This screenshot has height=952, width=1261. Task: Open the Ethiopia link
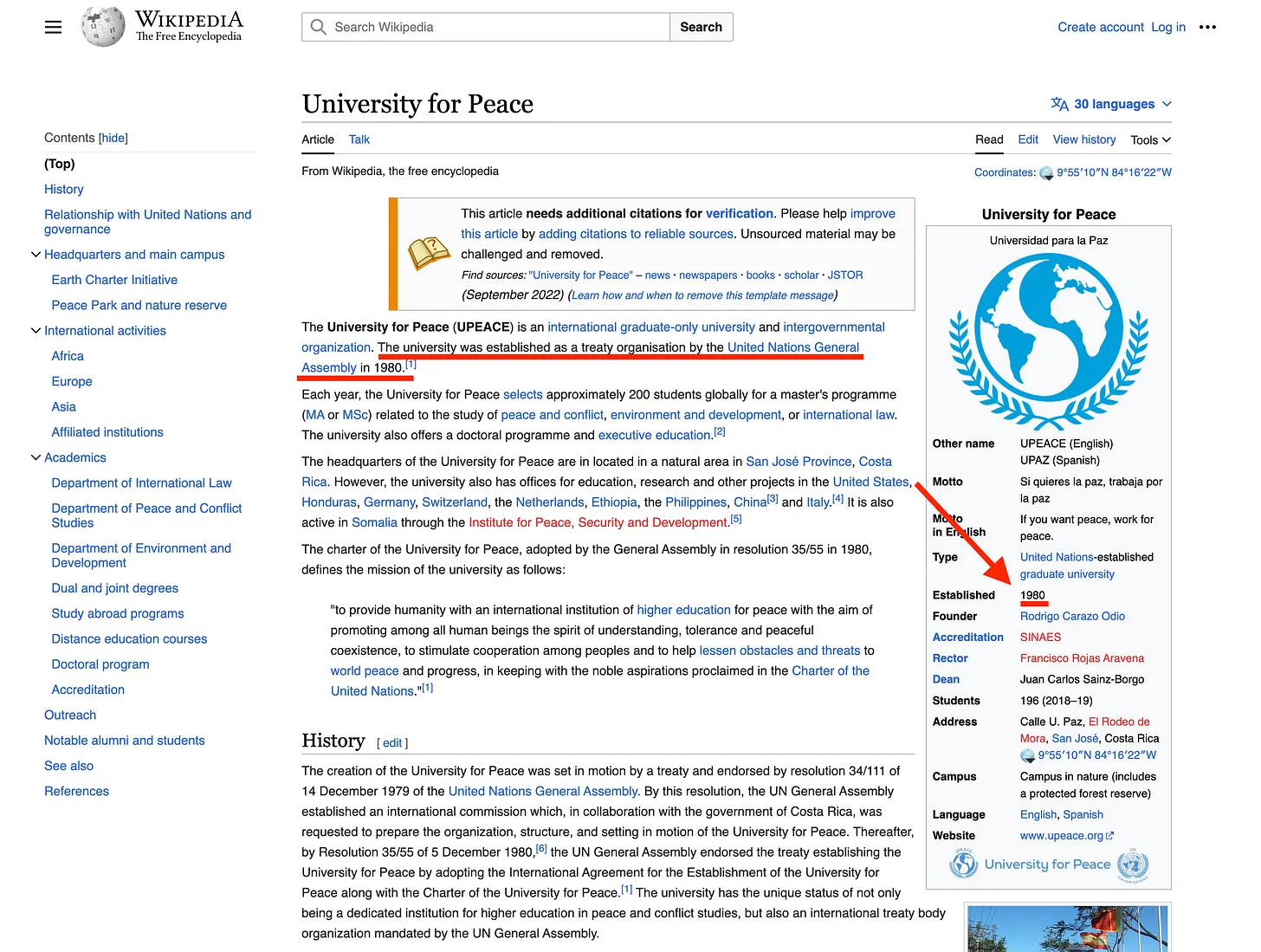click(614, 502)
